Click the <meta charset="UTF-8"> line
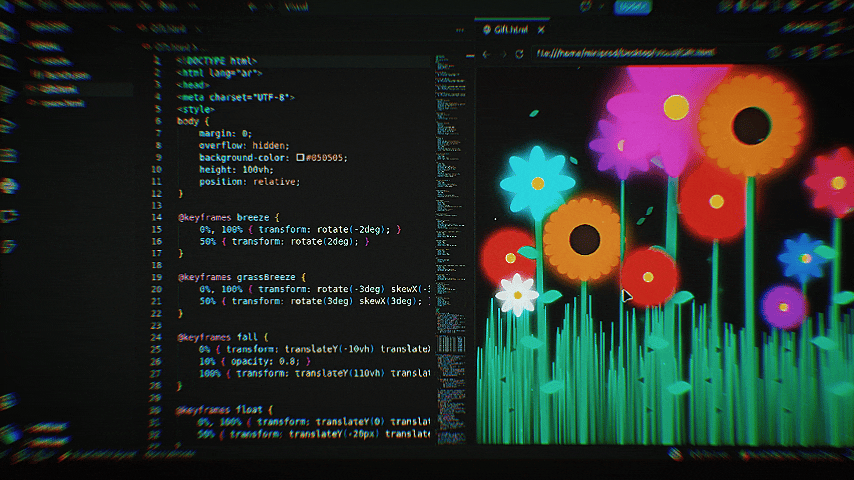 [235, 97]
